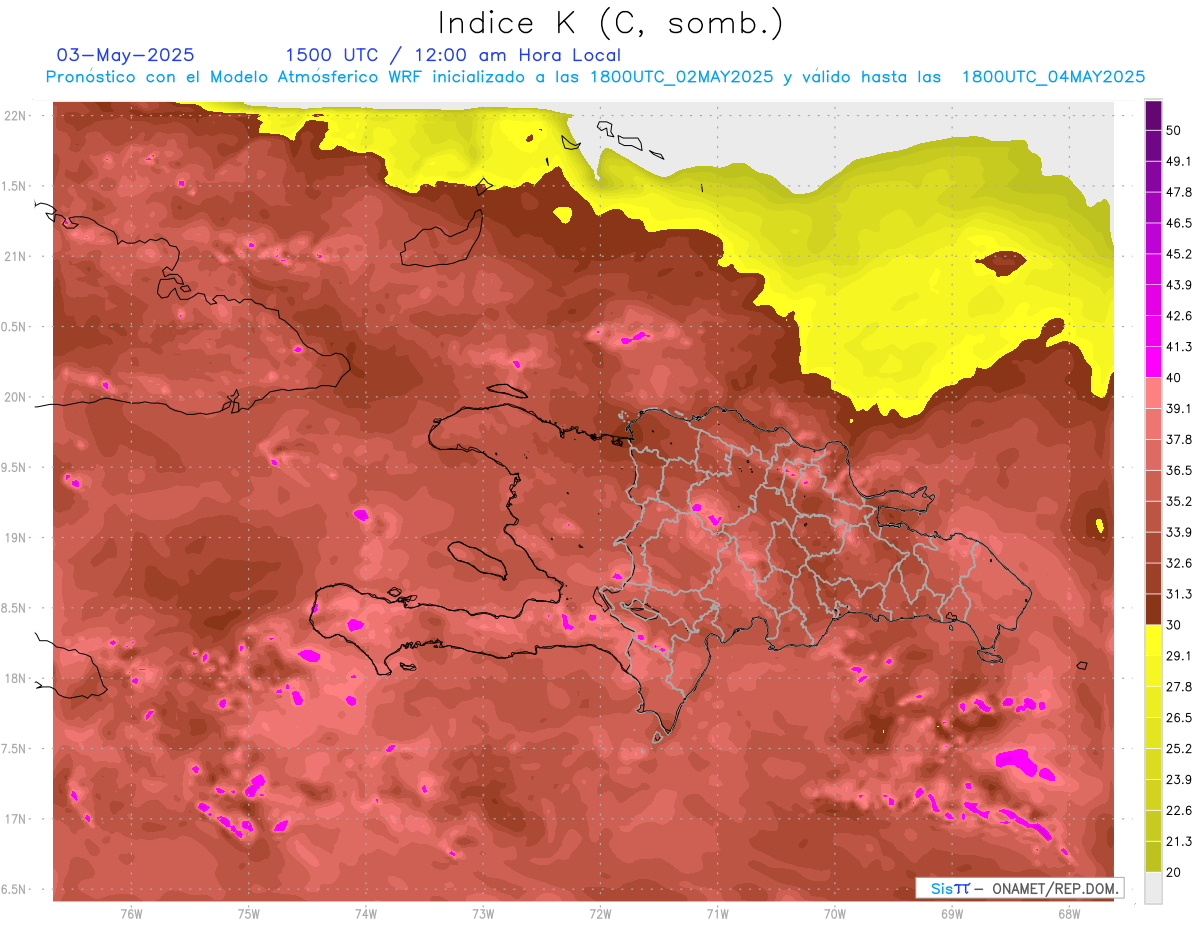Click the '0.5N' latitude tick label
Viewport: 1200px width, 927px height.
tap(15, 327)
